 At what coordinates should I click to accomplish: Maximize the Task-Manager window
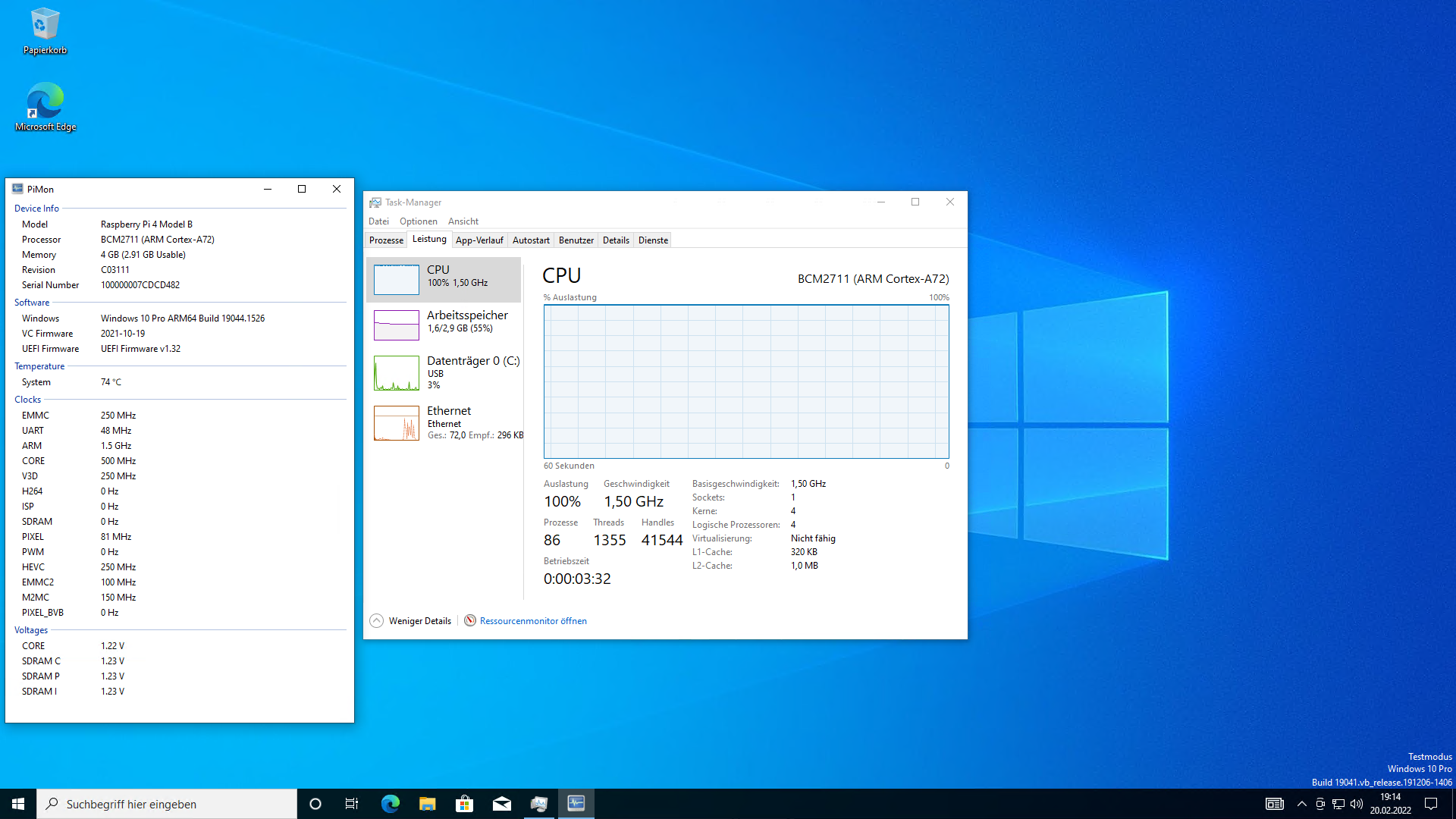(915, 202)
